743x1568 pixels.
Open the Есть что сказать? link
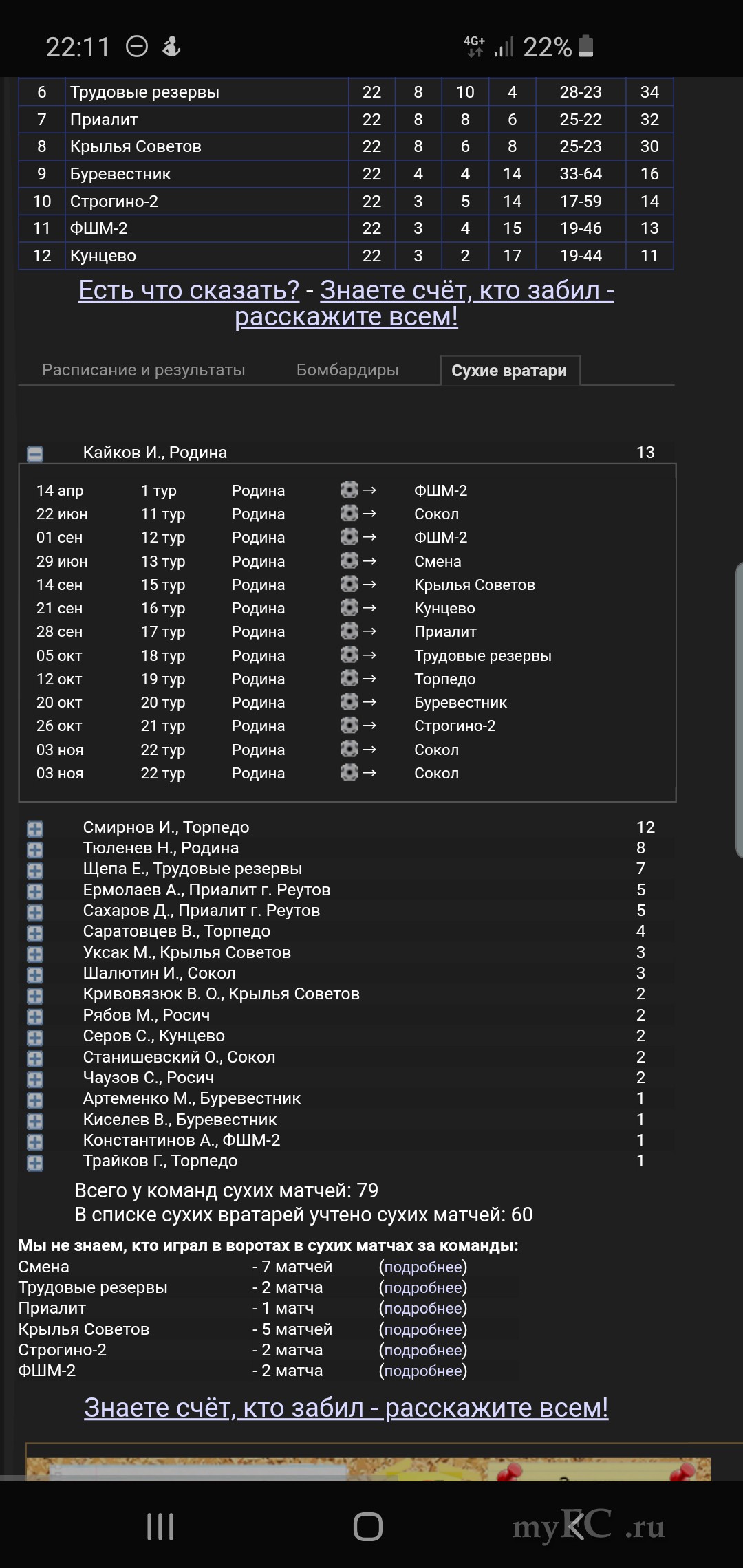(x=189, y=290)
